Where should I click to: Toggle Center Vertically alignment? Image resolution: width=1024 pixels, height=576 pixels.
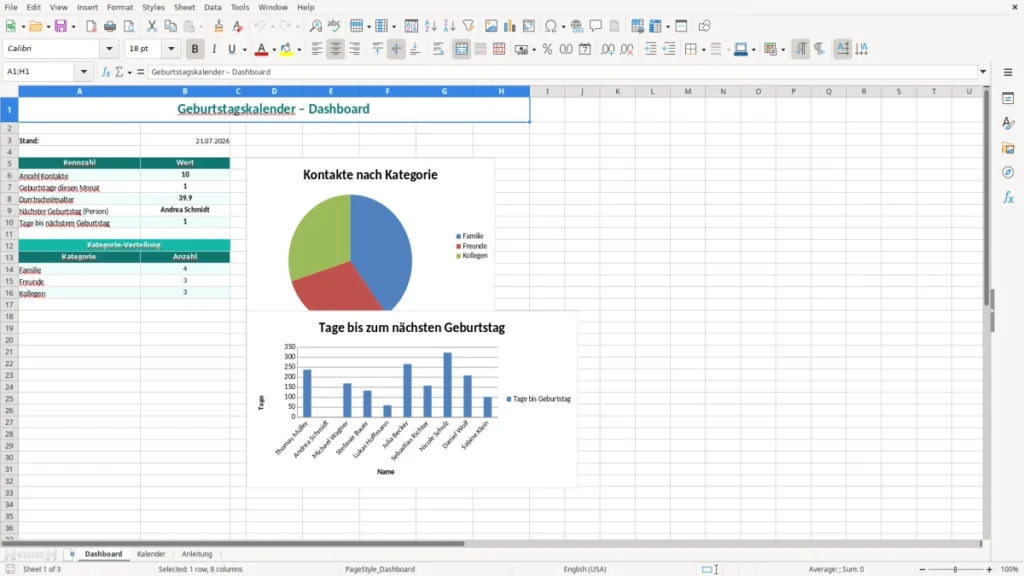tap(396, 49)
